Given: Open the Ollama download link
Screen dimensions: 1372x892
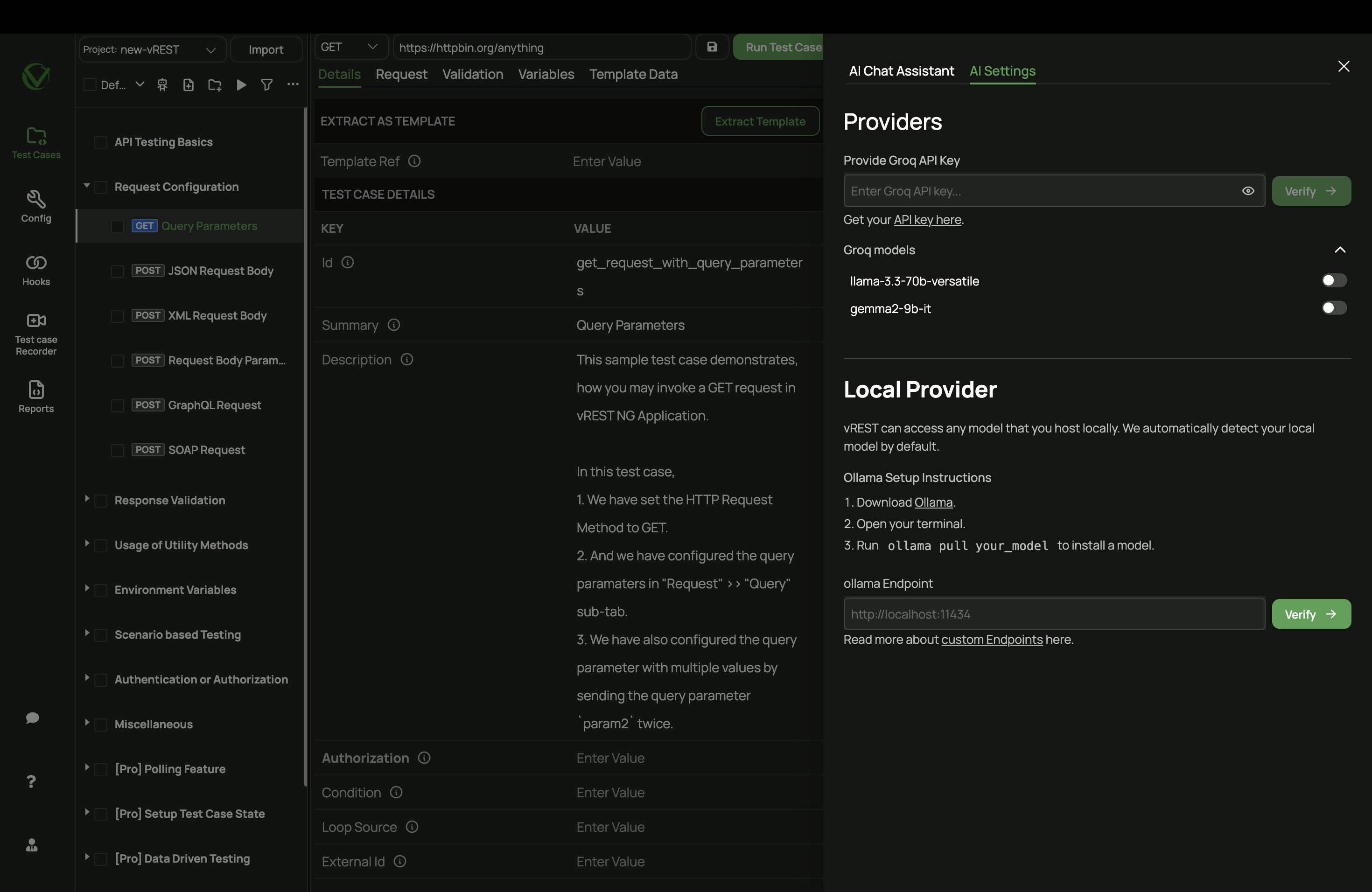Looking at the screenshot, I should point(933,502).
